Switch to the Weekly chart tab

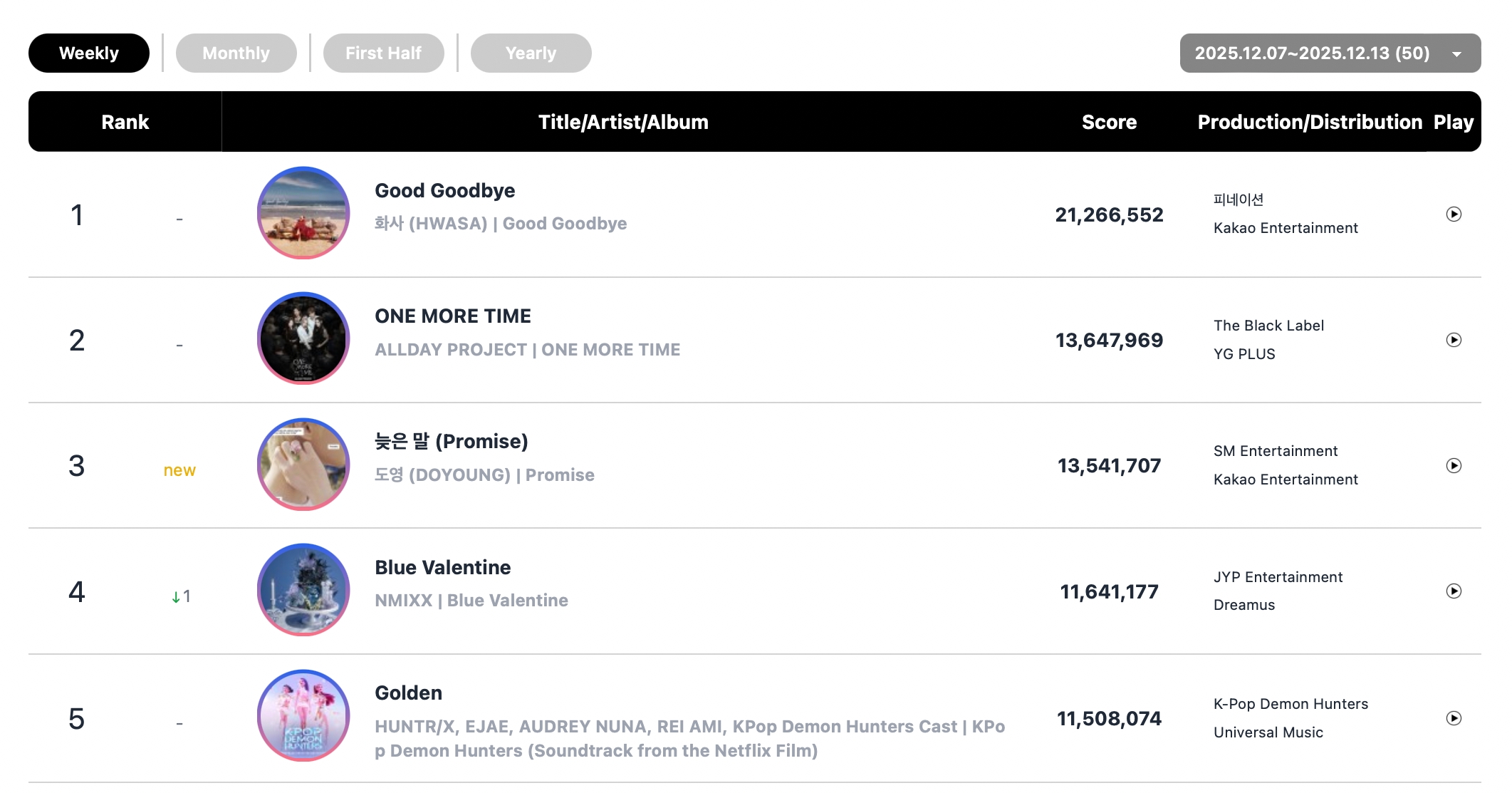click(x=89, y=53)
